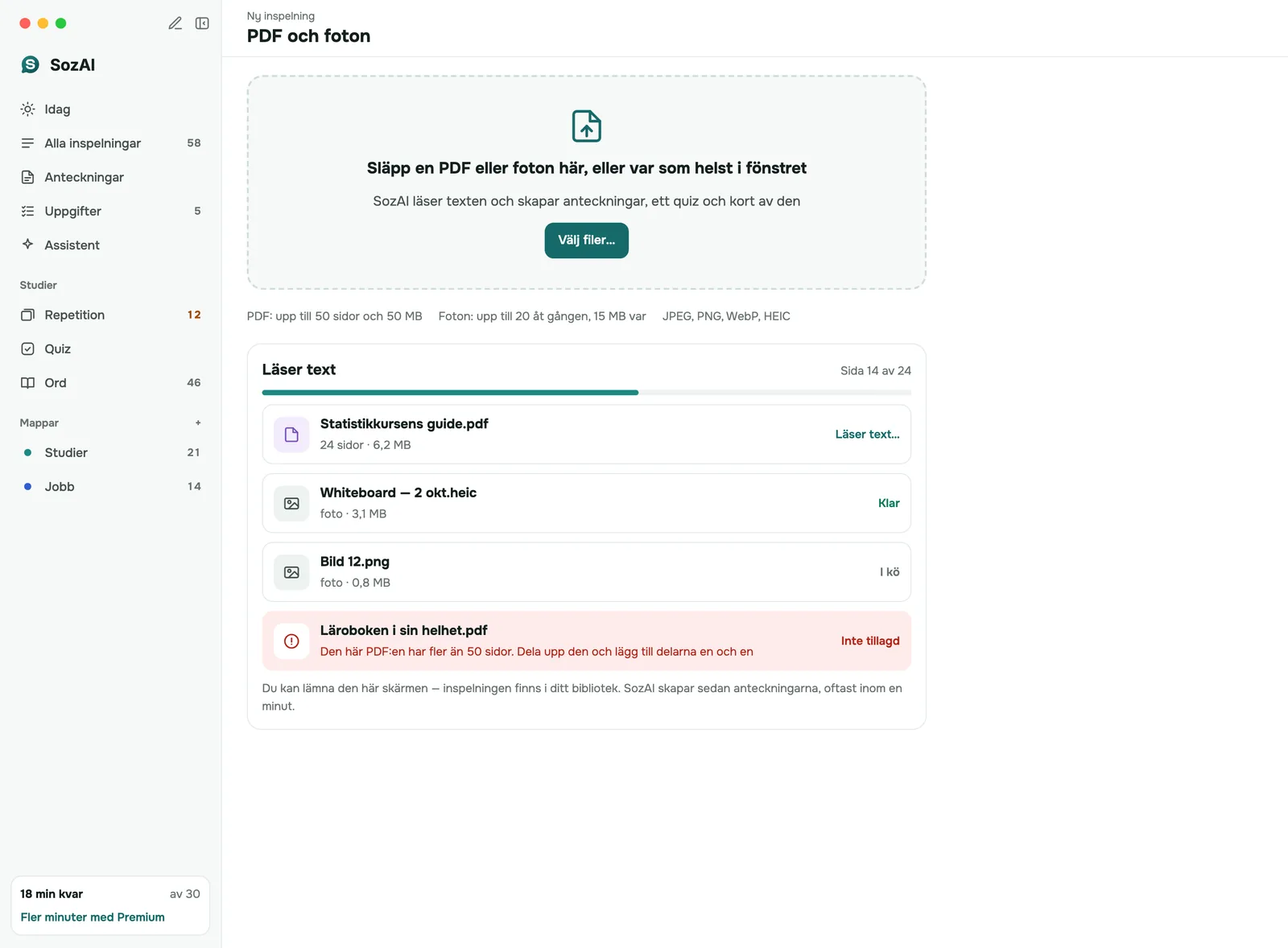Click the SozAI logo icon
This screenshot has height=948, width=1288.
tap(31, 64)
